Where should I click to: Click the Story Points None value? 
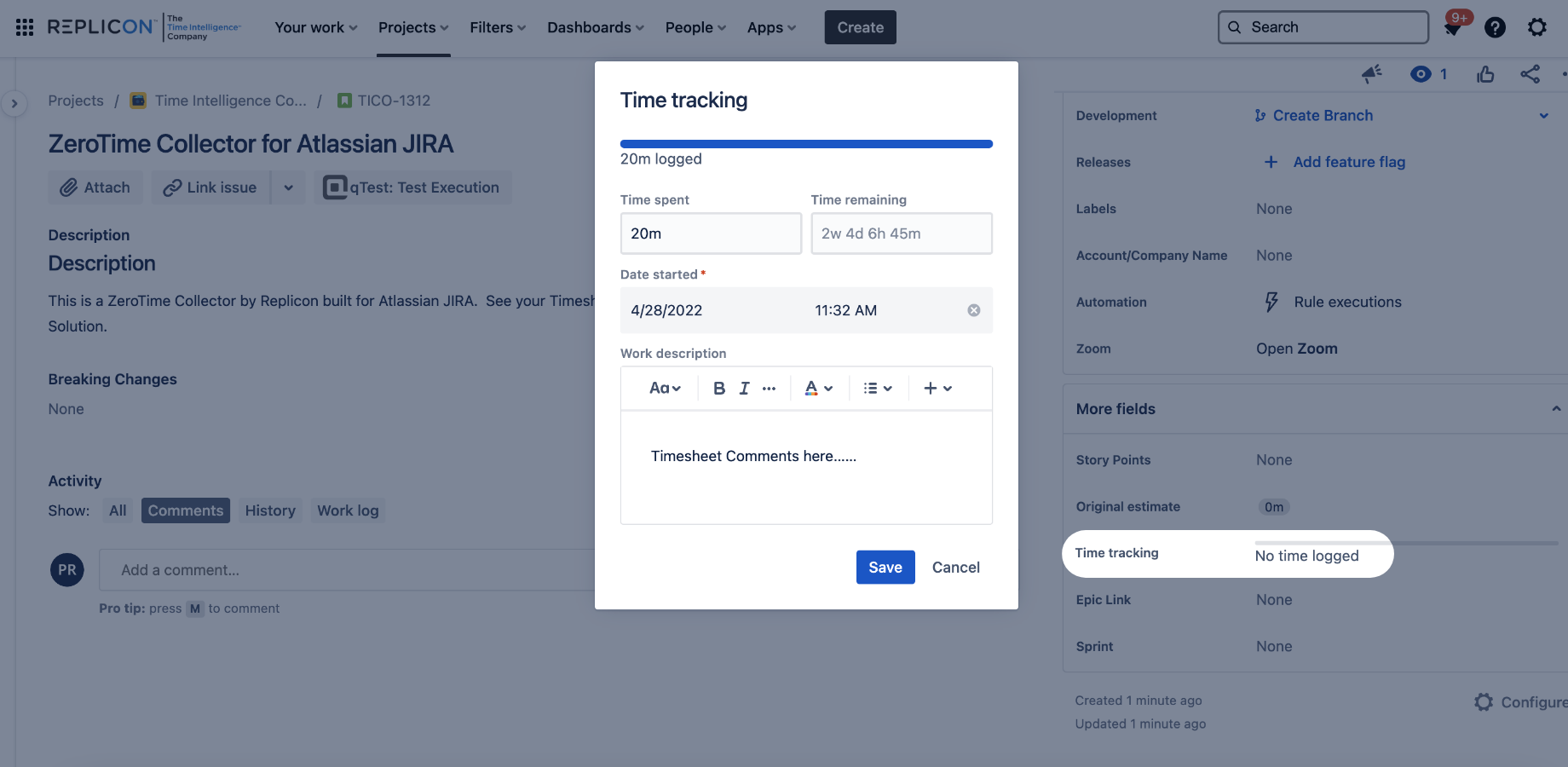point(1274,460)
